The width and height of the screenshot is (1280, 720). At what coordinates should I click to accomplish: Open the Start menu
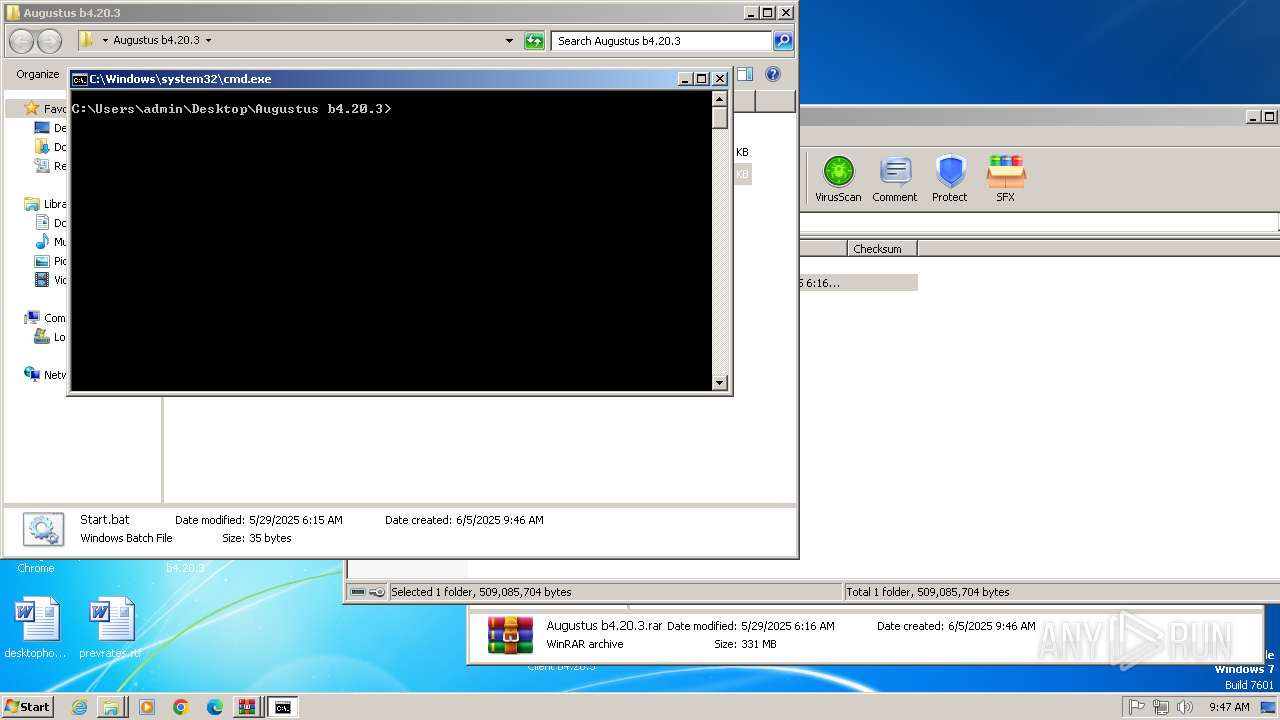(x=27, y=707)
